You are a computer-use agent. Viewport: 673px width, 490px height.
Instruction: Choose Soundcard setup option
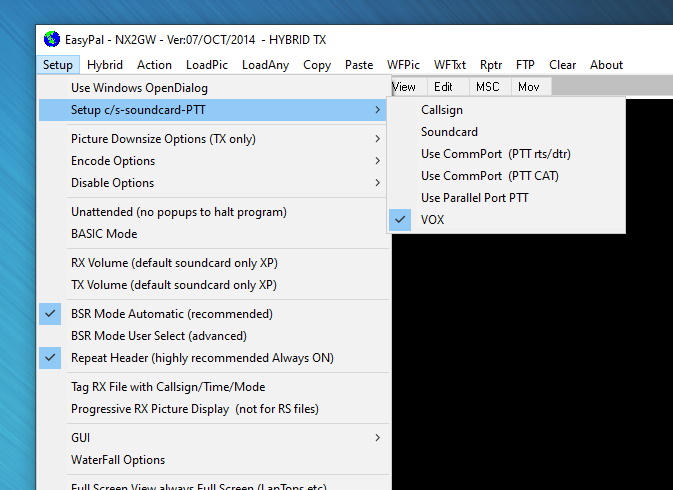coord(449,132)
